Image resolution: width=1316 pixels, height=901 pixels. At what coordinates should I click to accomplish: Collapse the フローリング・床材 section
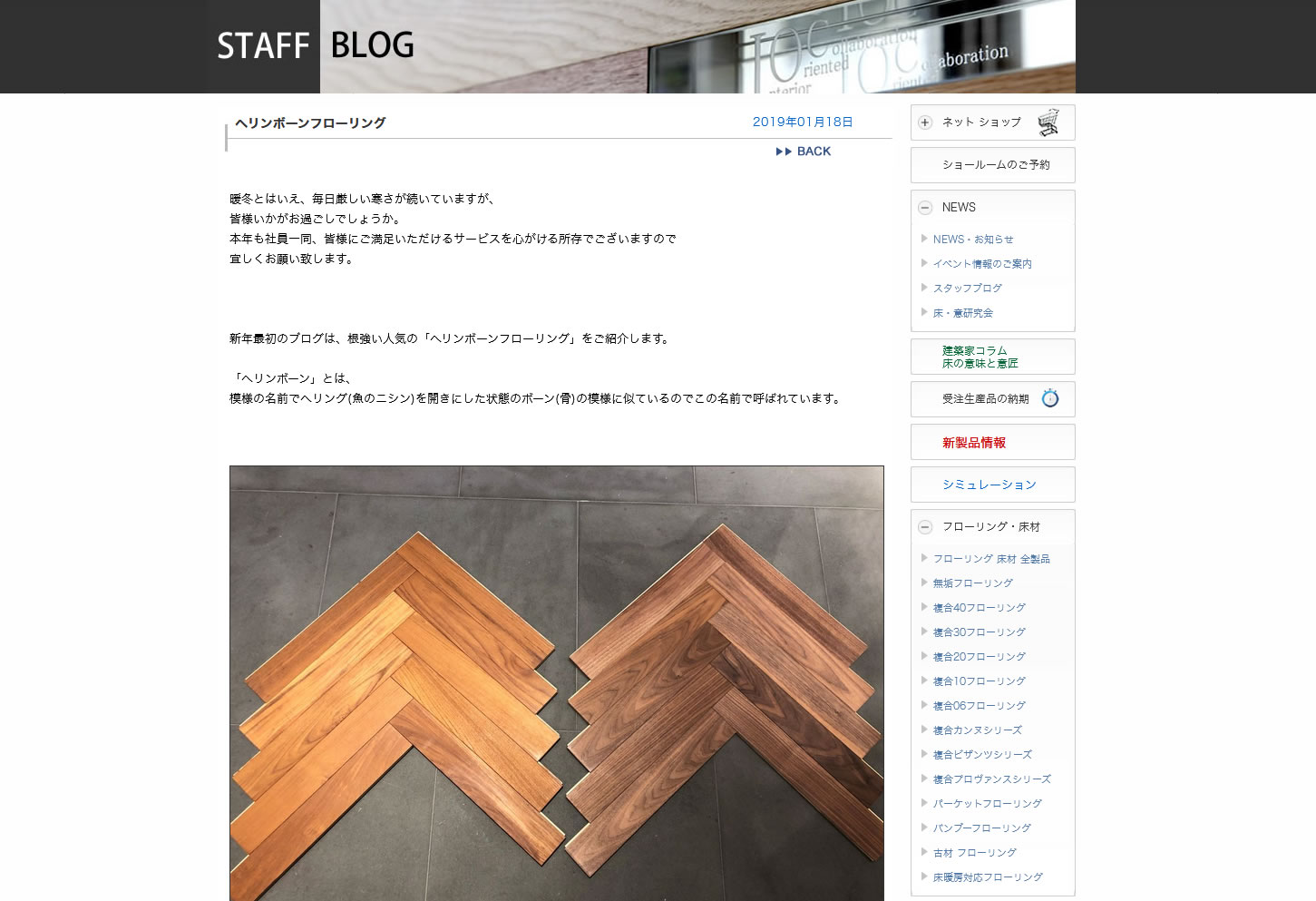[925, 527]
